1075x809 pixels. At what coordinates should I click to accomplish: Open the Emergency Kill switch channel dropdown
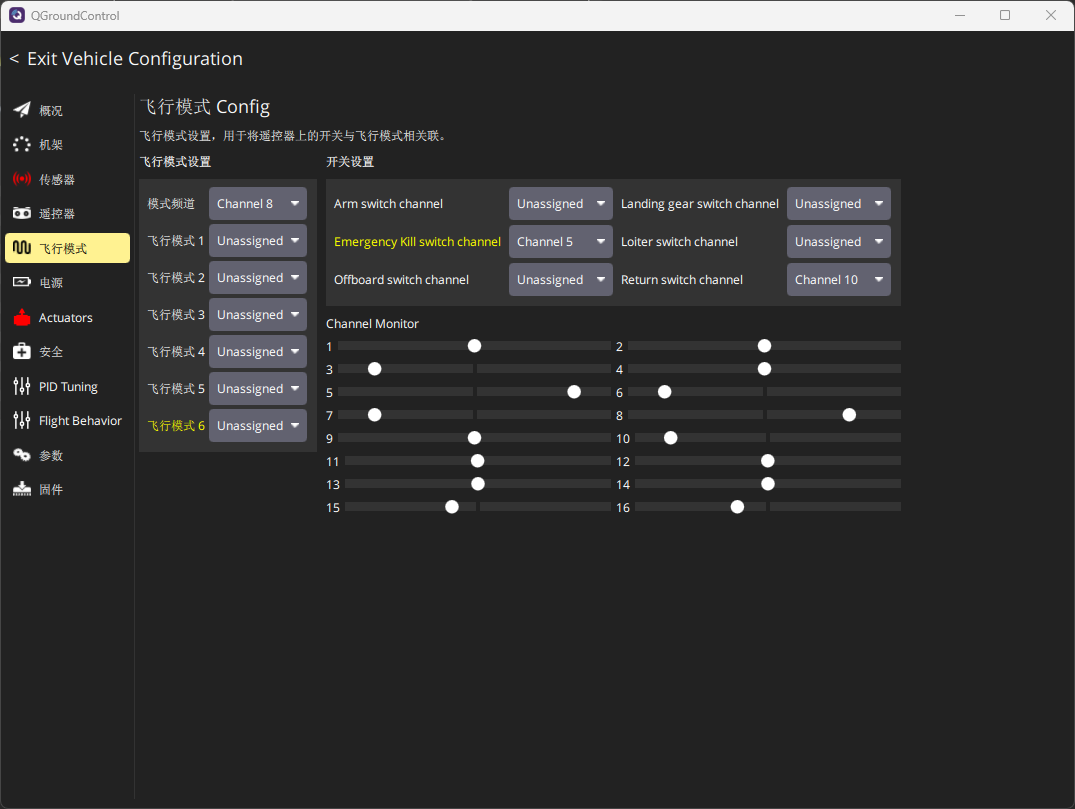560,242
